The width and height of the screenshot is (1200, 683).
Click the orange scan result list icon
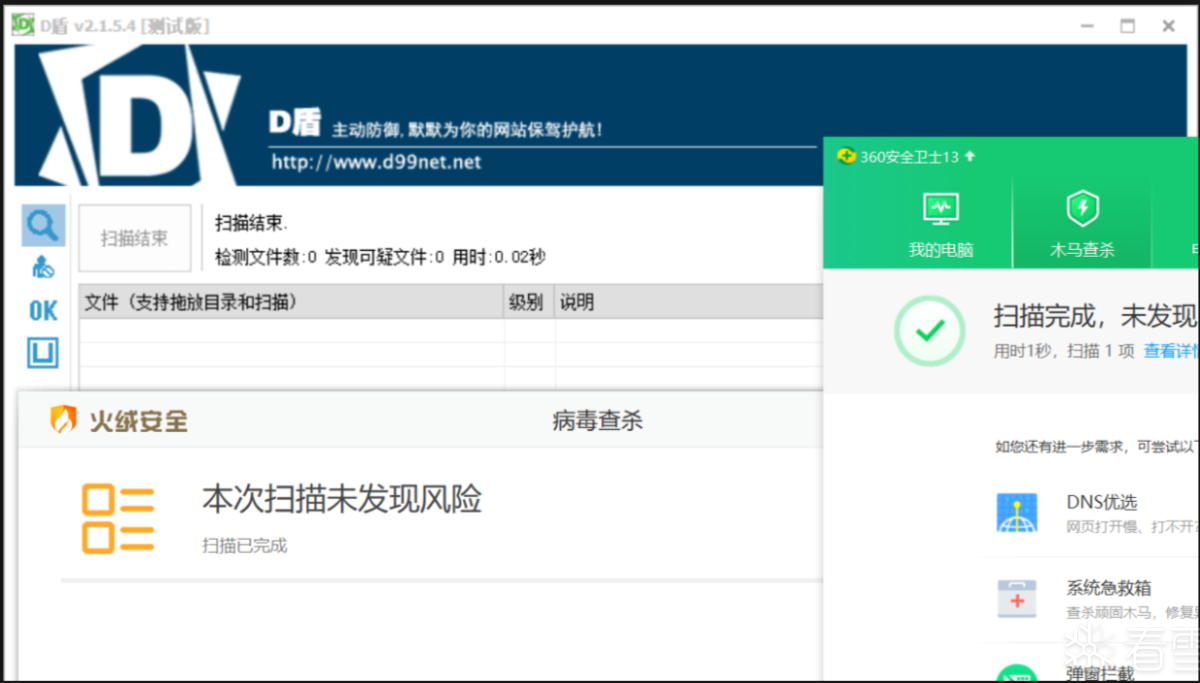(x=118, y=518)
